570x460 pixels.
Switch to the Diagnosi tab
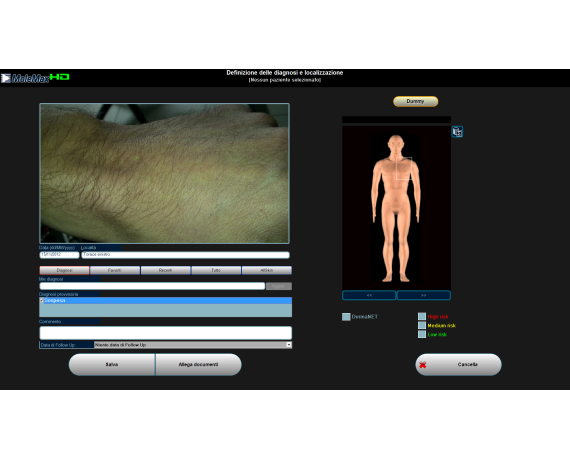[x=64, y=270]
